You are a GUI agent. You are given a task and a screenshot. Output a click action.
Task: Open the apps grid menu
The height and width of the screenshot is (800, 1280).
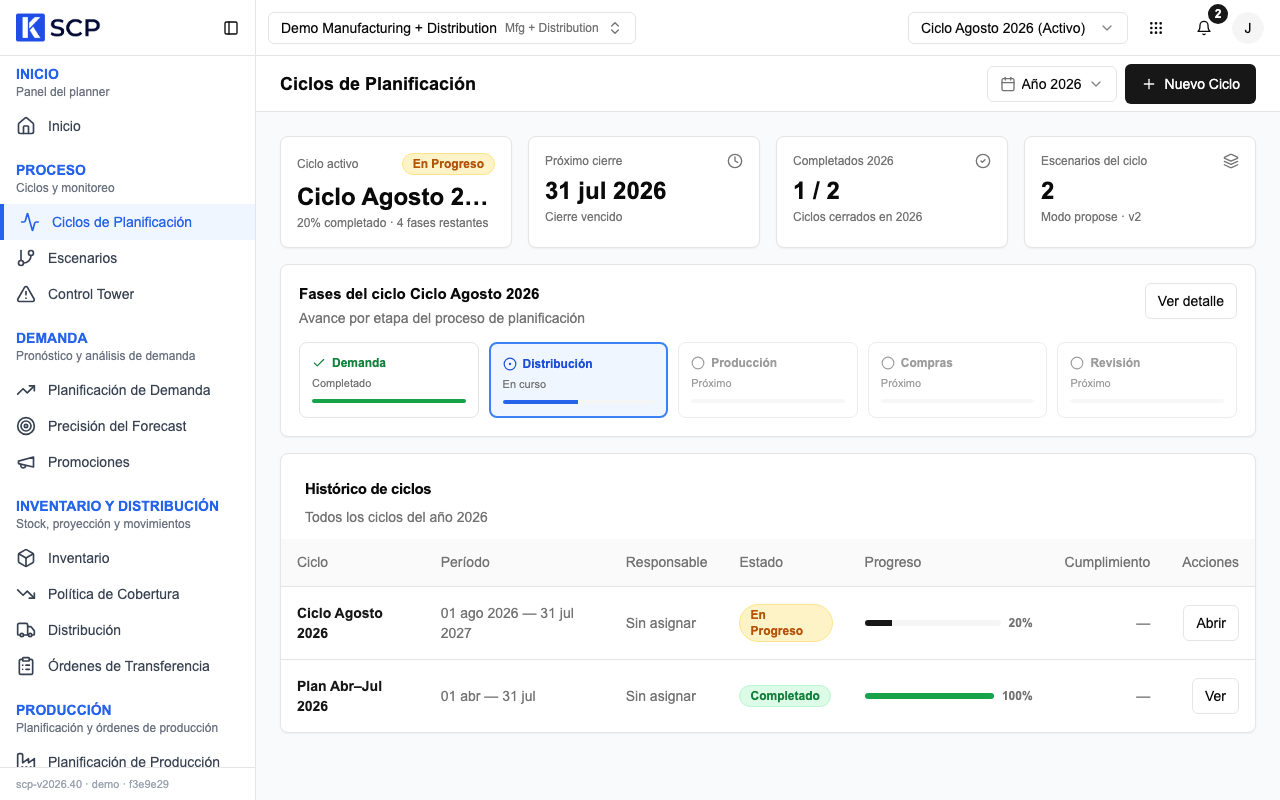click(1156, 28)
